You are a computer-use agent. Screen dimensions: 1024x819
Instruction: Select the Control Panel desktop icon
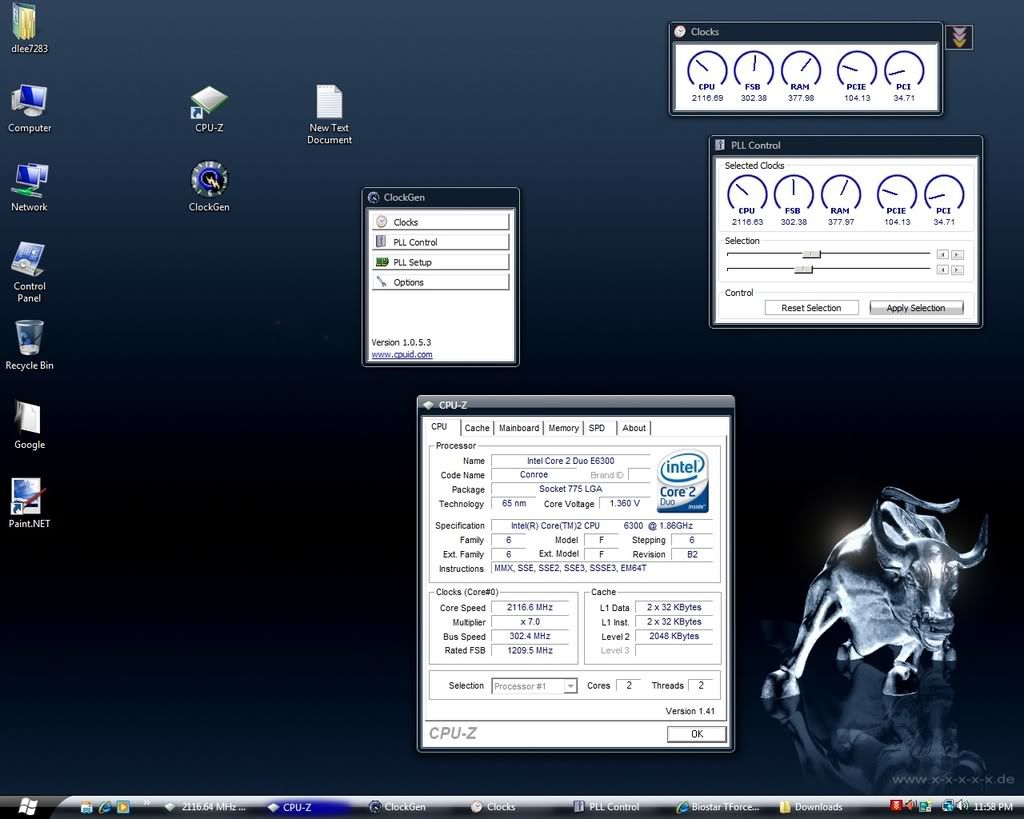point(29,273)
